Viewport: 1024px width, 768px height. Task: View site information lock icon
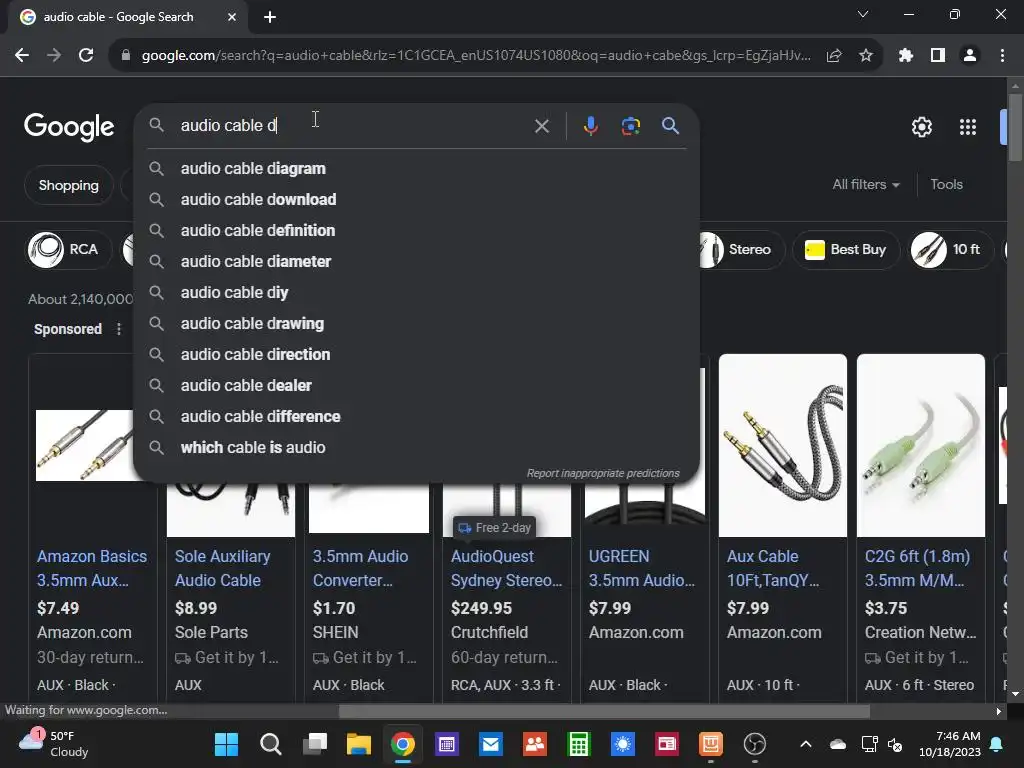pyautogui.click(x=126, y=56)
